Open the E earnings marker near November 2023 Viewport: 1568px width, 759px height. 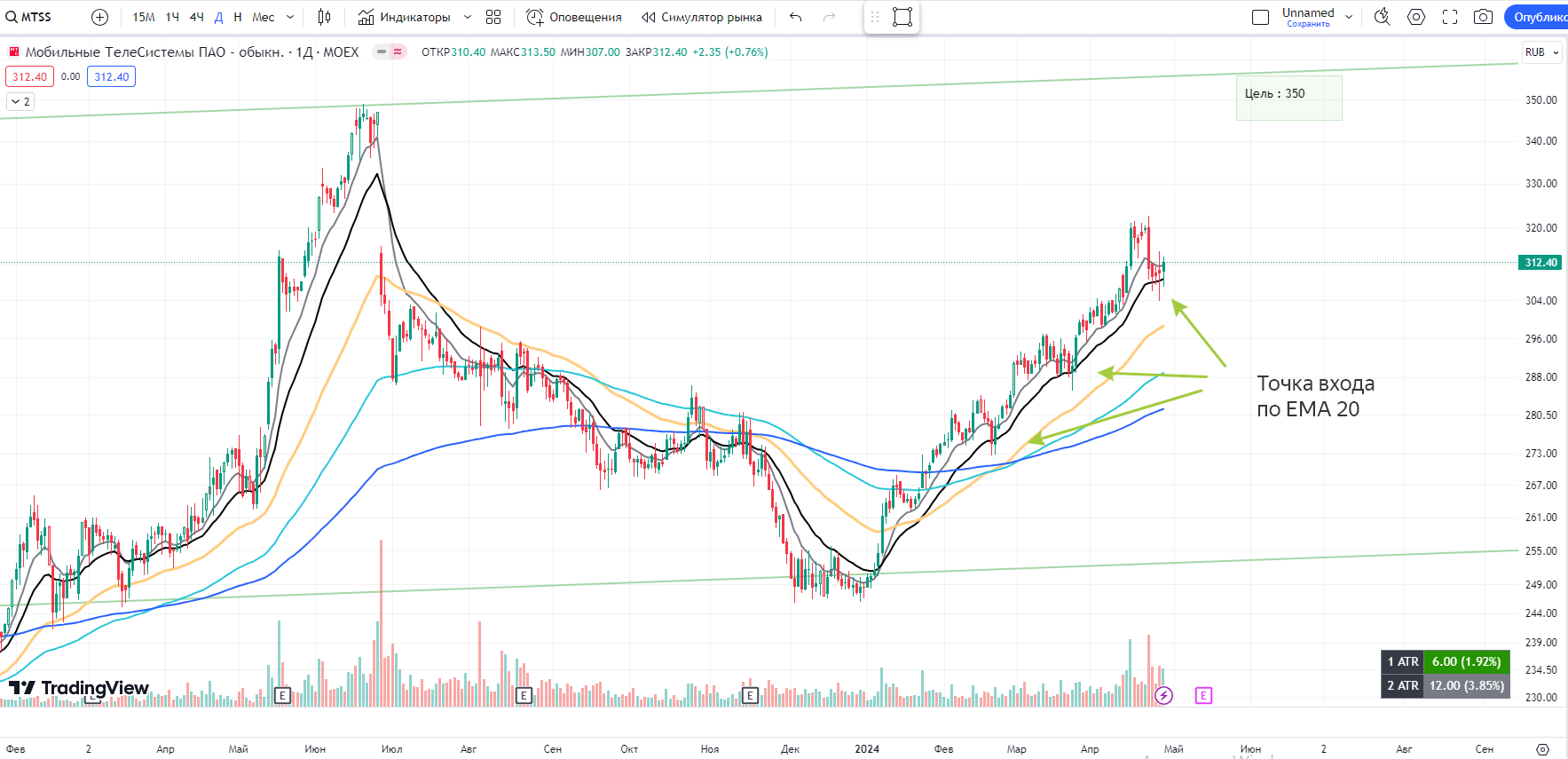[750, 696]
